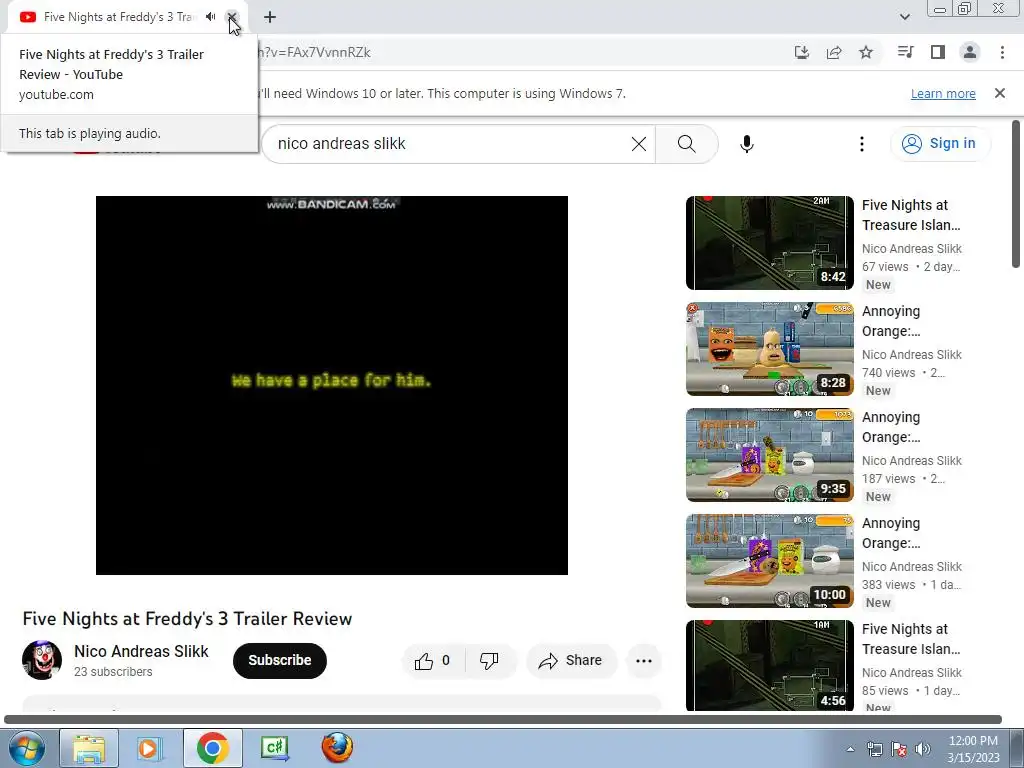Image resolution: width=1024 pixels, height=768 pixels.
Task: Start voice search with the microphone
Action: pyautogui.click(x=747, y=144)
